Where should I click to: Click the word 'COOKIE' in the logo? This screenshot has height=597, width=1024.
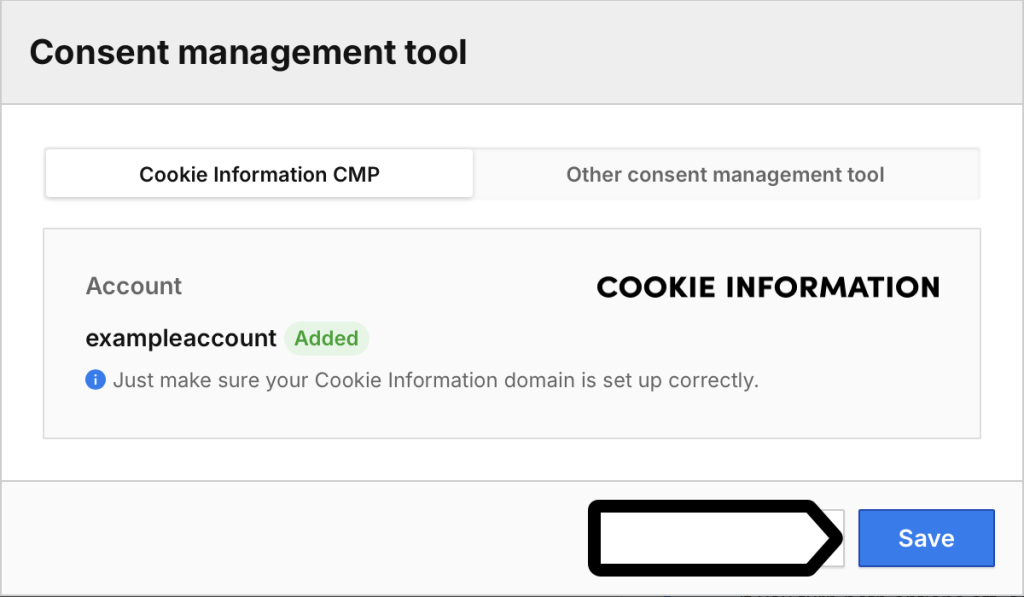pyautogui.click(x=656, y=287)
